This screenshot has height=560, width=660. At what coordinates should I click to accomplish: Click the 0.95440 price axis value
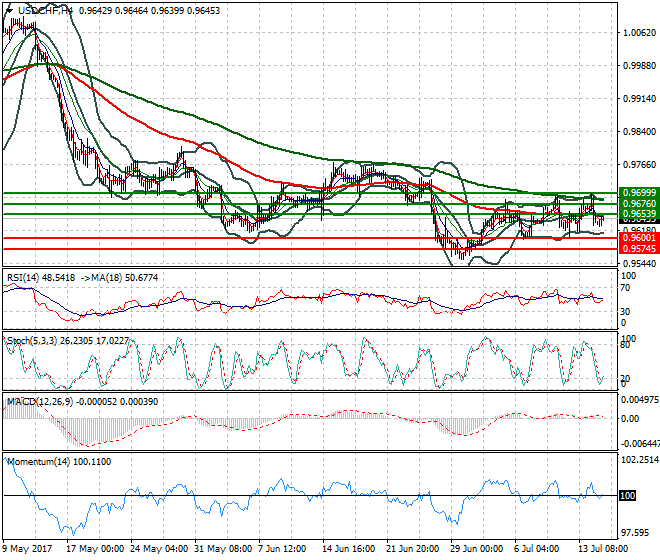639,264
